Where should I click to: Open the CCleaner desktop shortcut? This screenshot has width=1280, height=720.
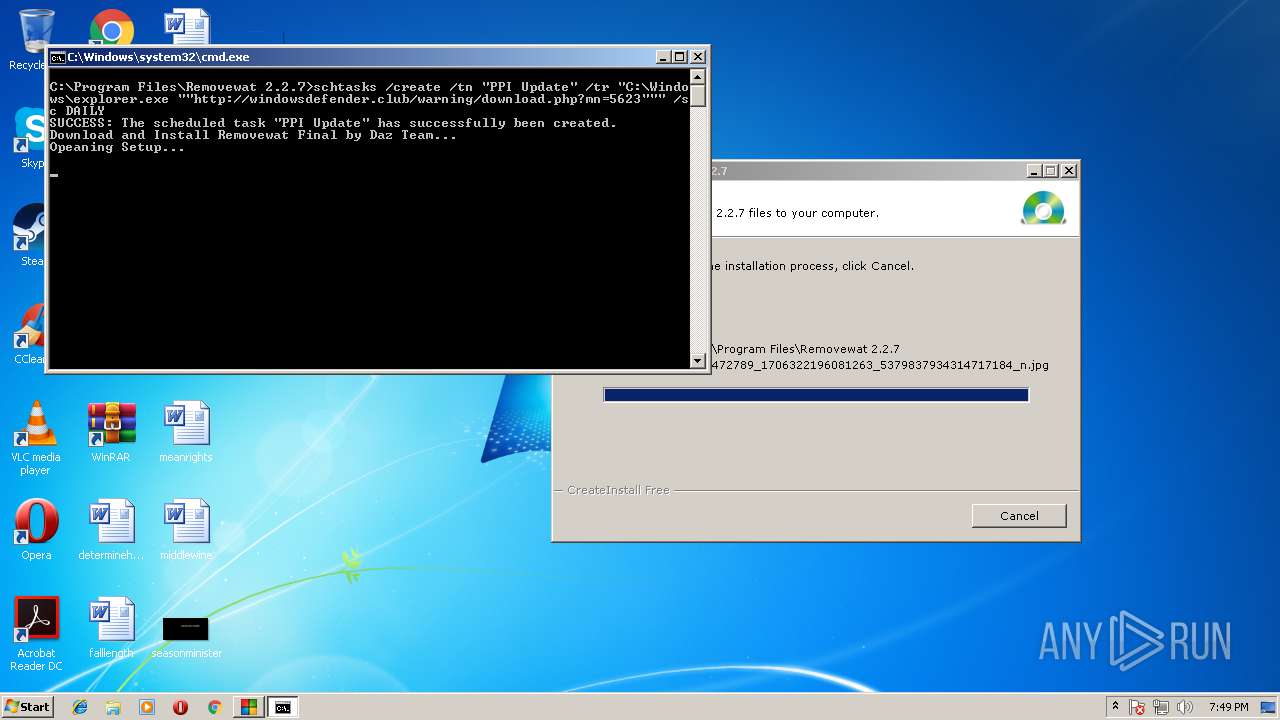click(x=30, y=334)
